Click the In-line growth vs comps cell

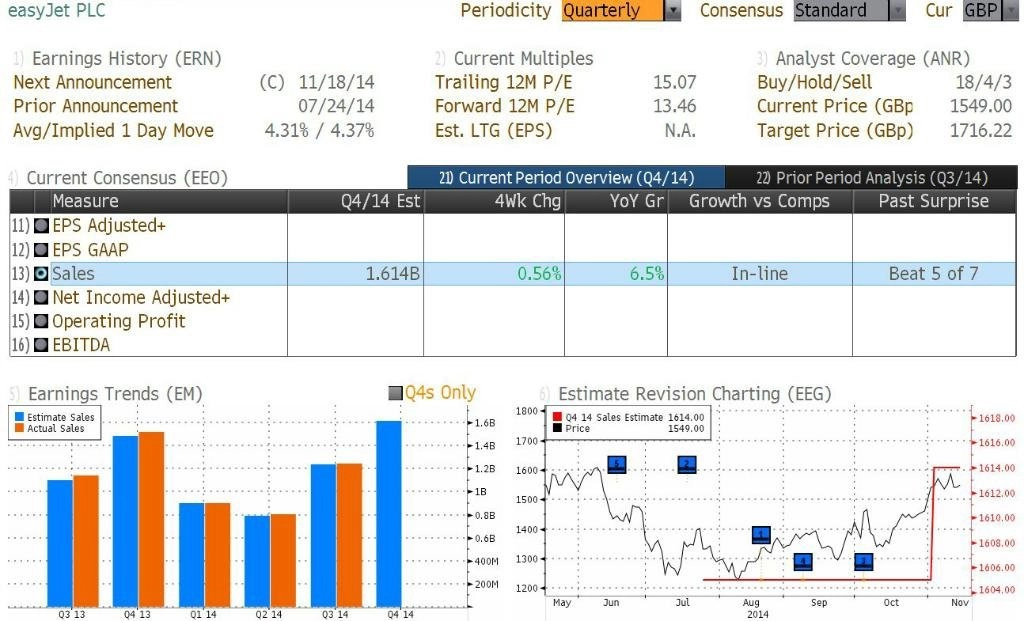pyautogui.click(x=760, y=274)
